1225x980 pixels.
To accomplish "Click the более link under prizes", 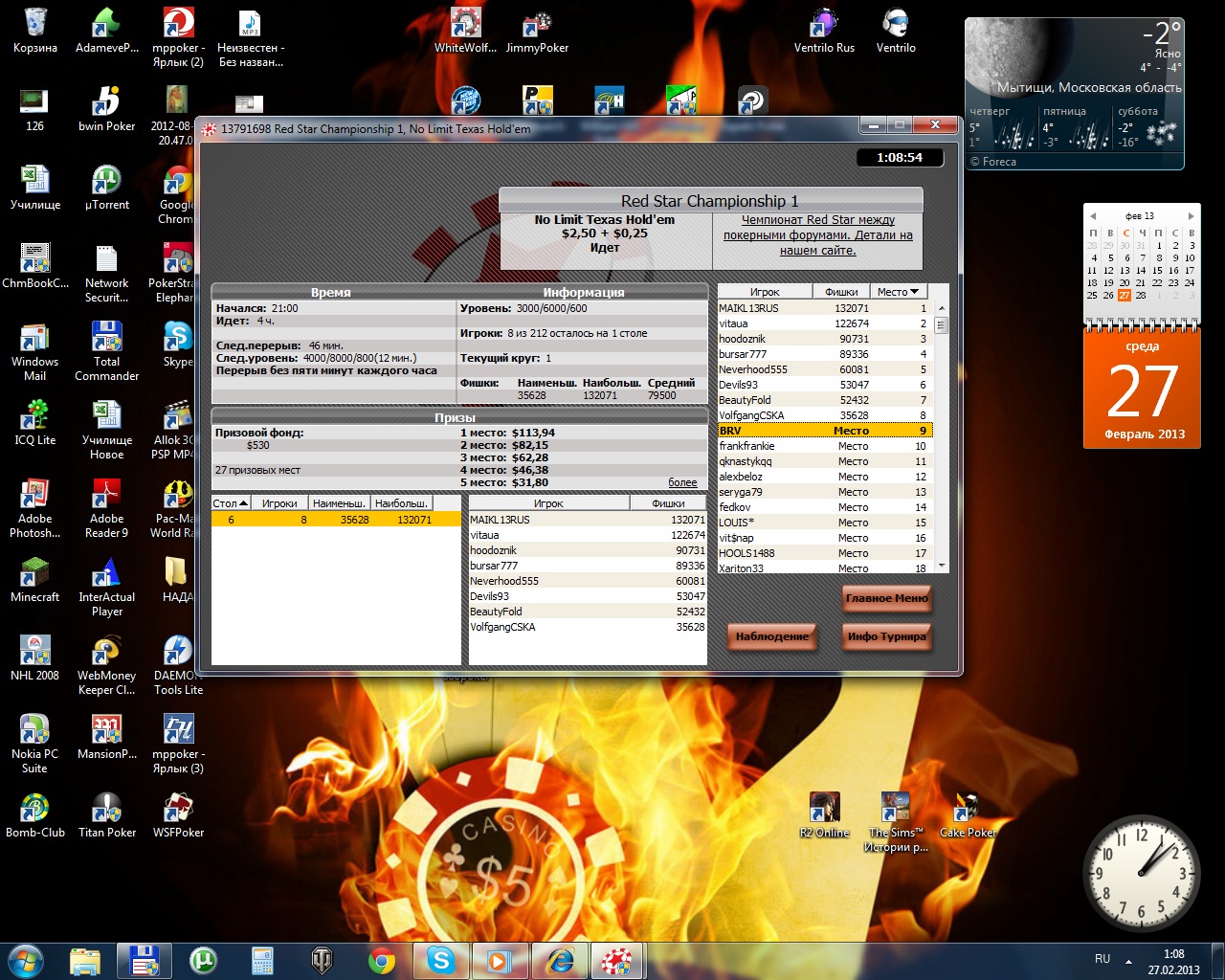I will pyautogui.click(x=682, y=483).
